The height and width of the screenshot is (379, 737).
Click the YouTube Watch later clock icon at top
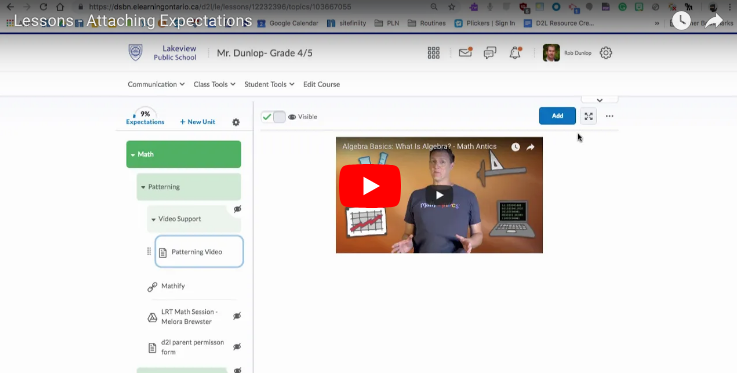[681, 21]
